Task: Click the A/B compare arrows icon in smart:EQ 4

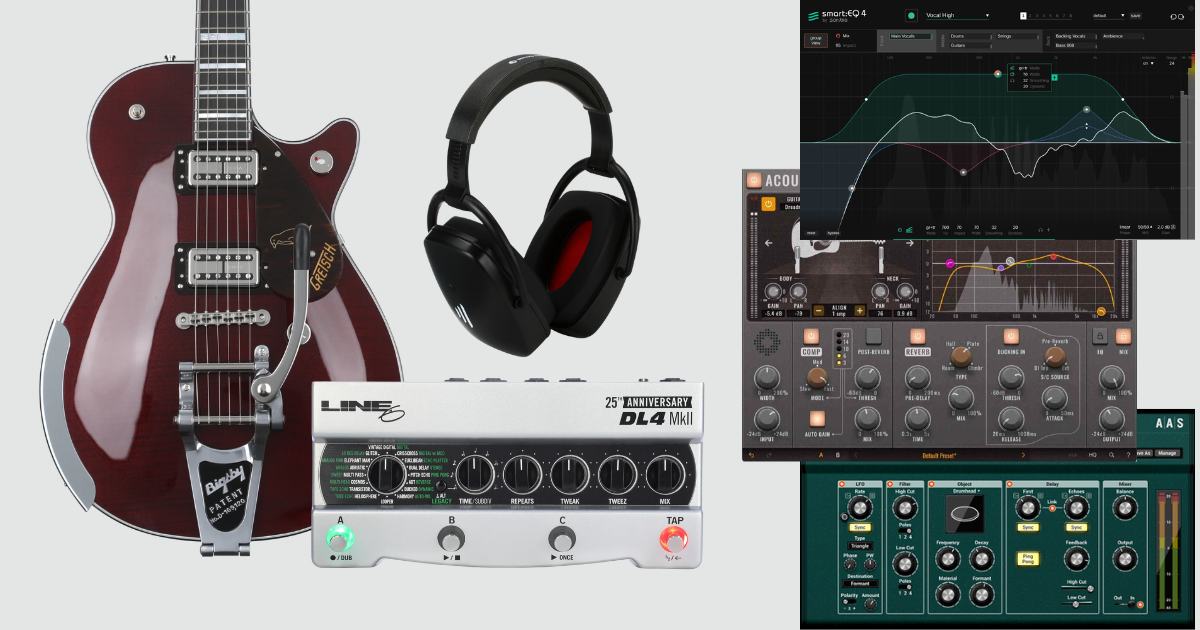Action: tap(1177, 17)
